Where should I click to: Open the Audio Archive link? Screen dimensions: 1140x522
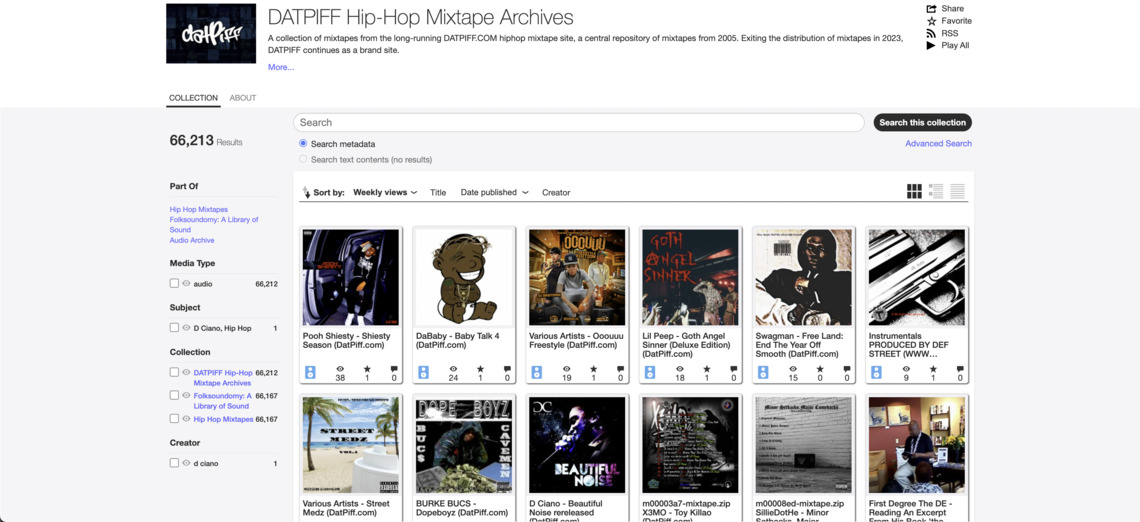[192, 240]
